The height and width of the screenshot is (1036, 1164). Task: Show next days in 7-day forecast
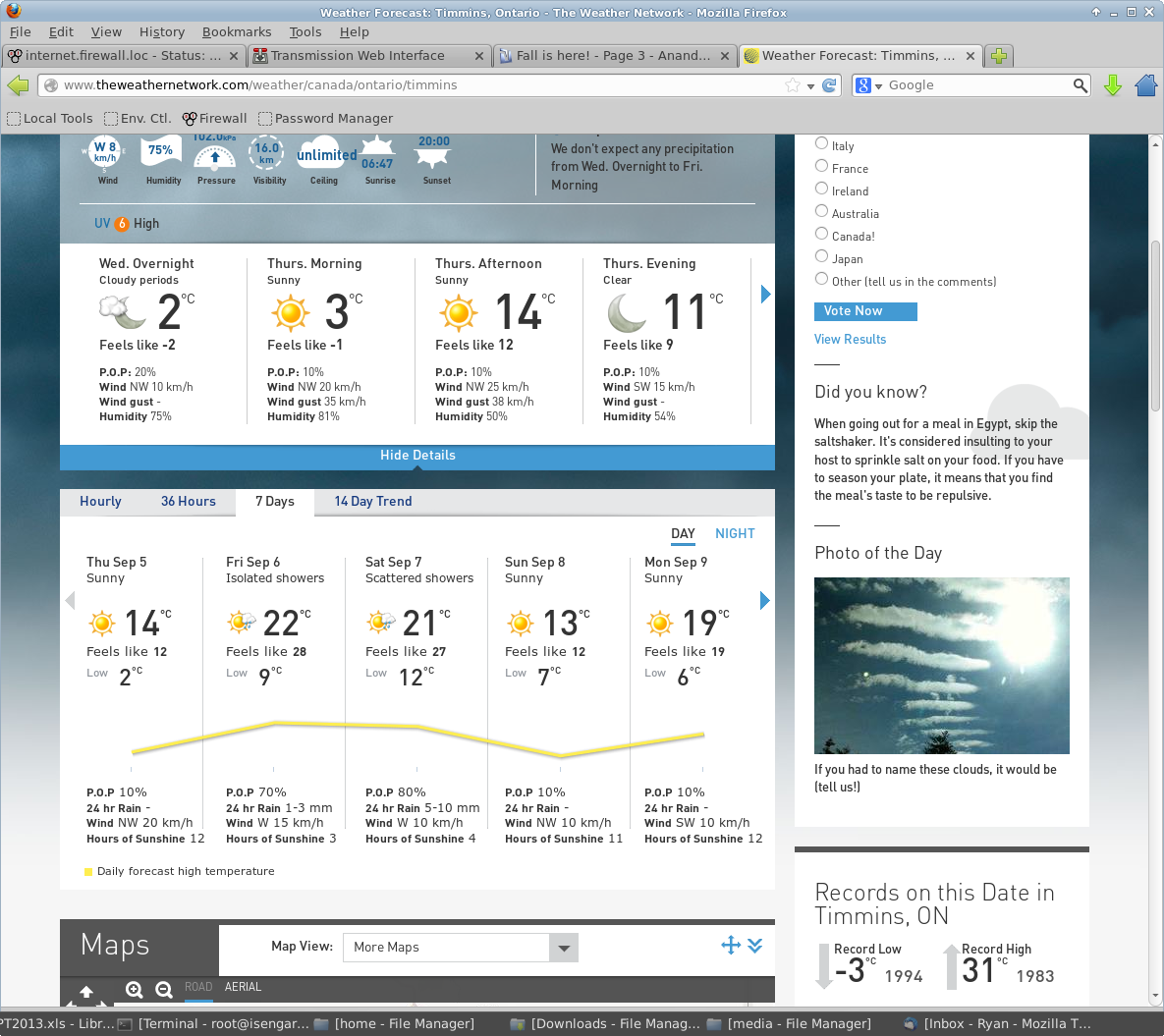pyautogui.click(x=765, y=601)
